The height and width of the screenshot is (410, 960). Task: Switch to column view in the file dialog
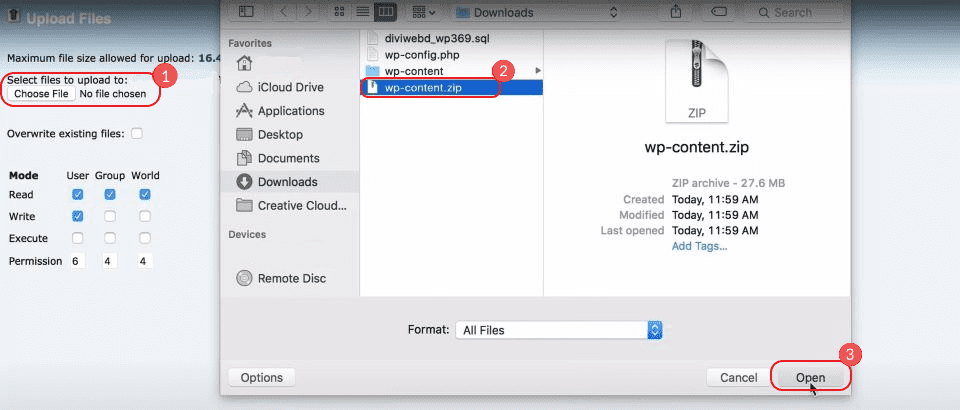pos(385,12)
